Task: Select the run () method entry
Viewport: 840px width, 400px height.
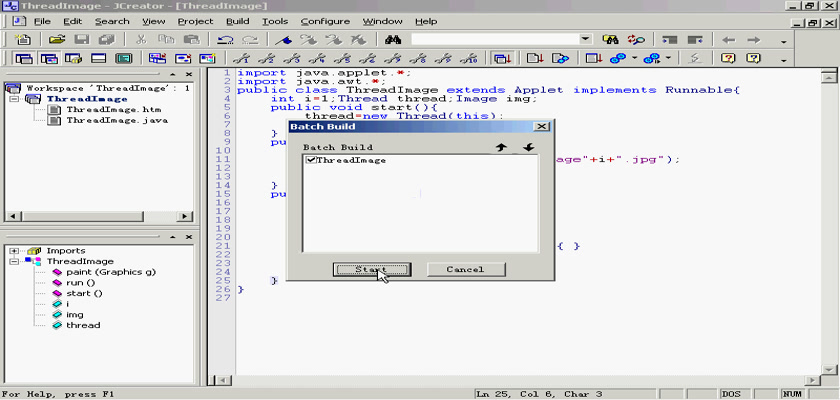Action: coord(80,283)
